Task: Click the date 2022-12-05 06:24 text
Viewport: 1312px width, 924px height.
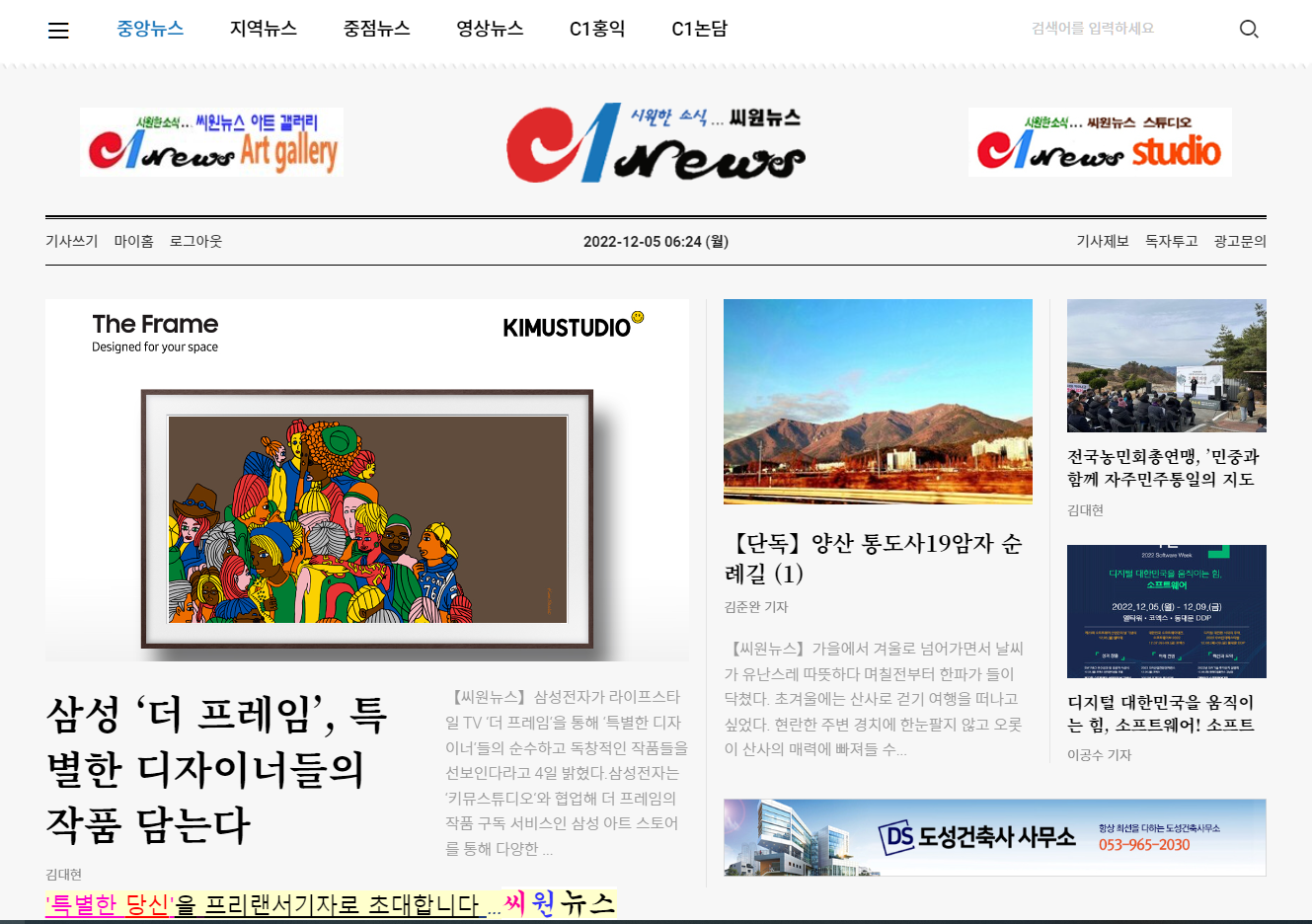Action: click(656, 241)
